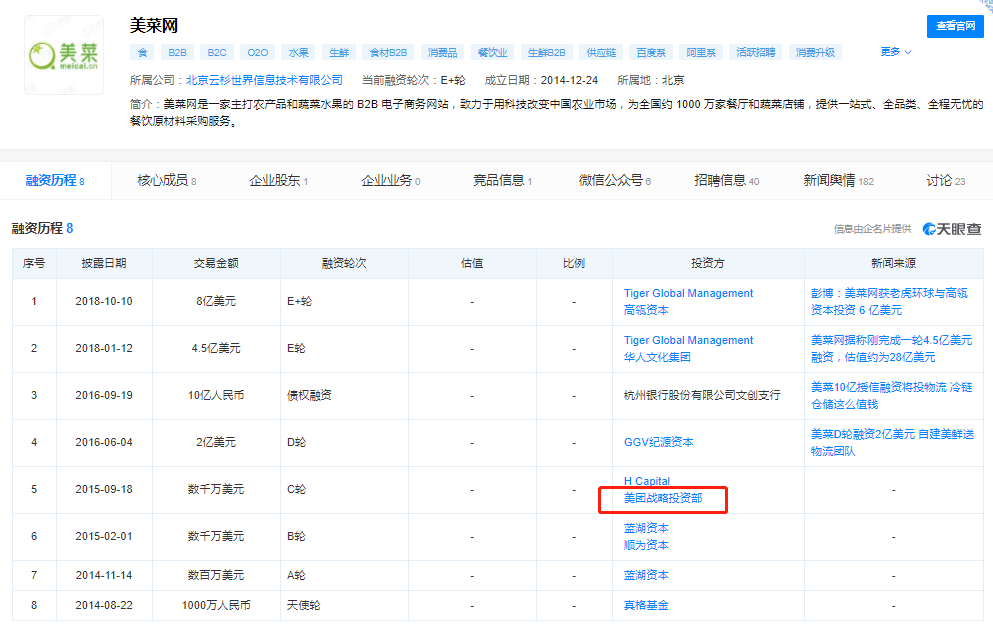The width and height of the screenshot is (993, 625).
Task: Open the 美菜D轮融资2亿美元 news link
Action: point(892,443)
